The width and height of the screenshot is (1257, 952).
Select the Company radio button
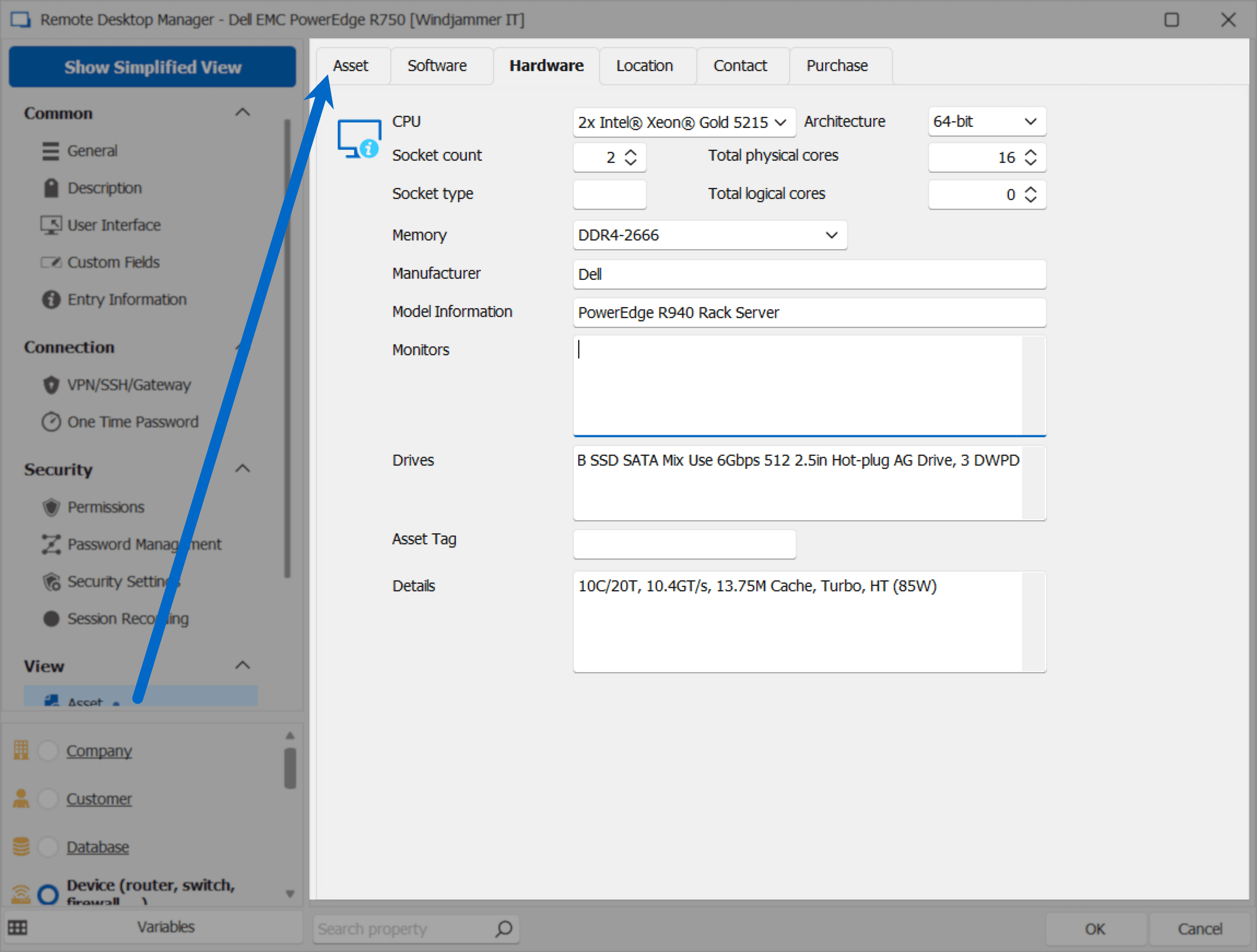(48, 750)
